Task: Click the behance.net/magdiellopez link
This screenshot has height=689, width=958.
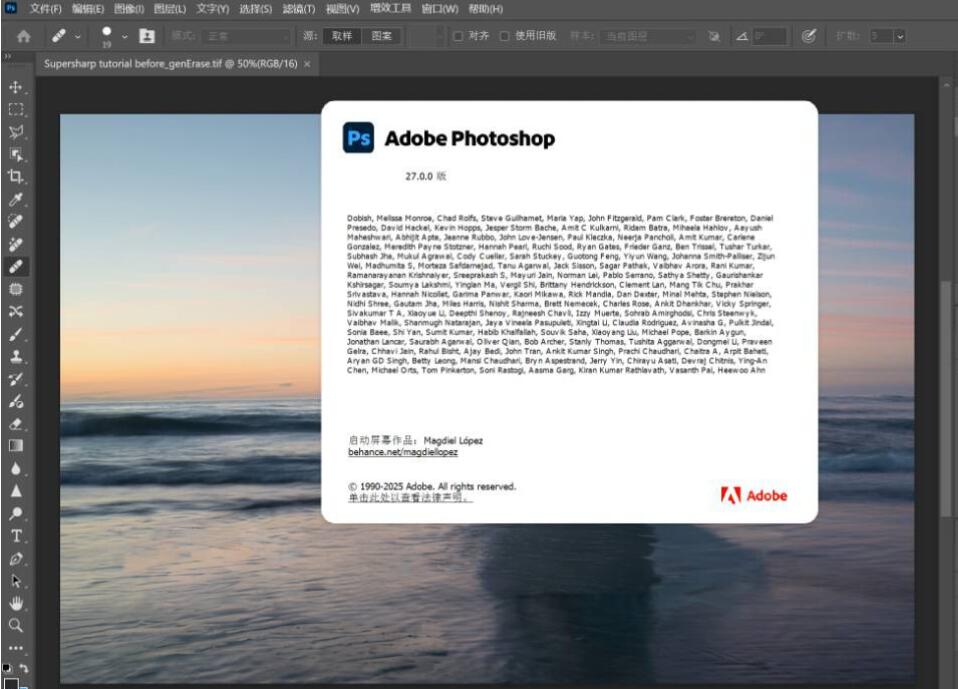Action: [x=403, y=452]
